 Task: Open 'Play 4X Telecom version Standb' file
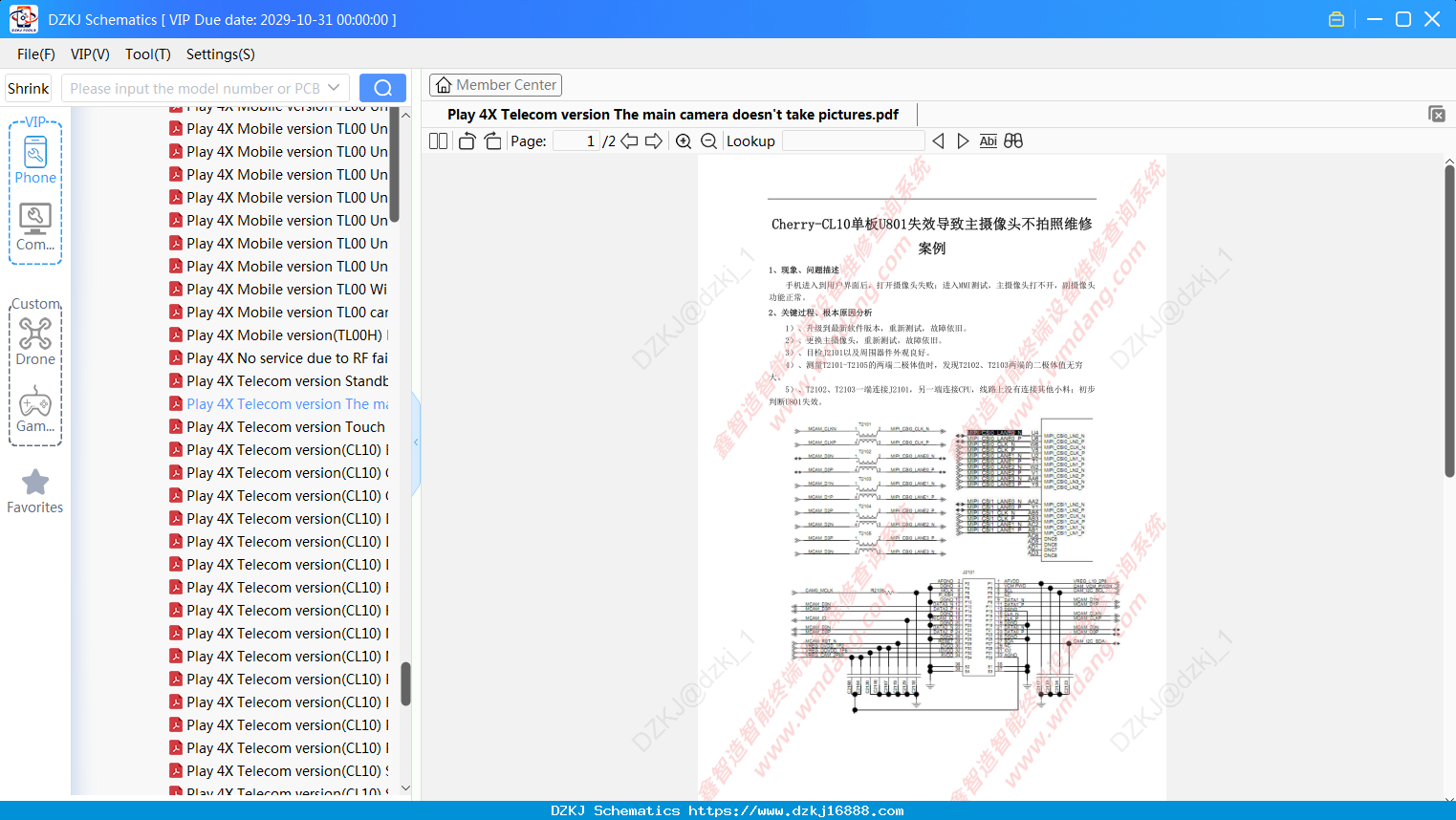[287, 380]
